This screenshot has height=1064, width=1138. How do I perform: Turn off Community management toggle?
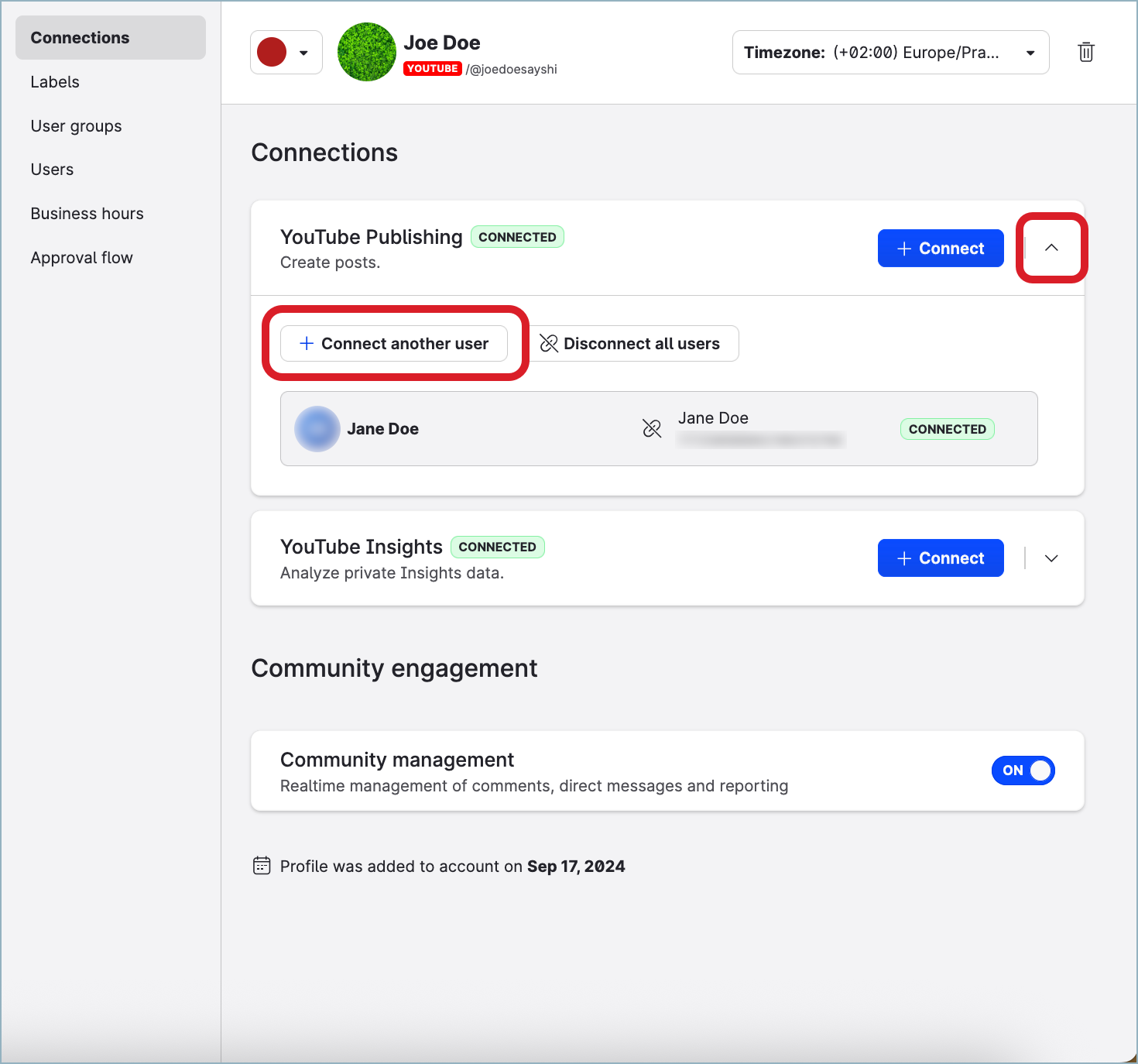[x=1023, y=771]
